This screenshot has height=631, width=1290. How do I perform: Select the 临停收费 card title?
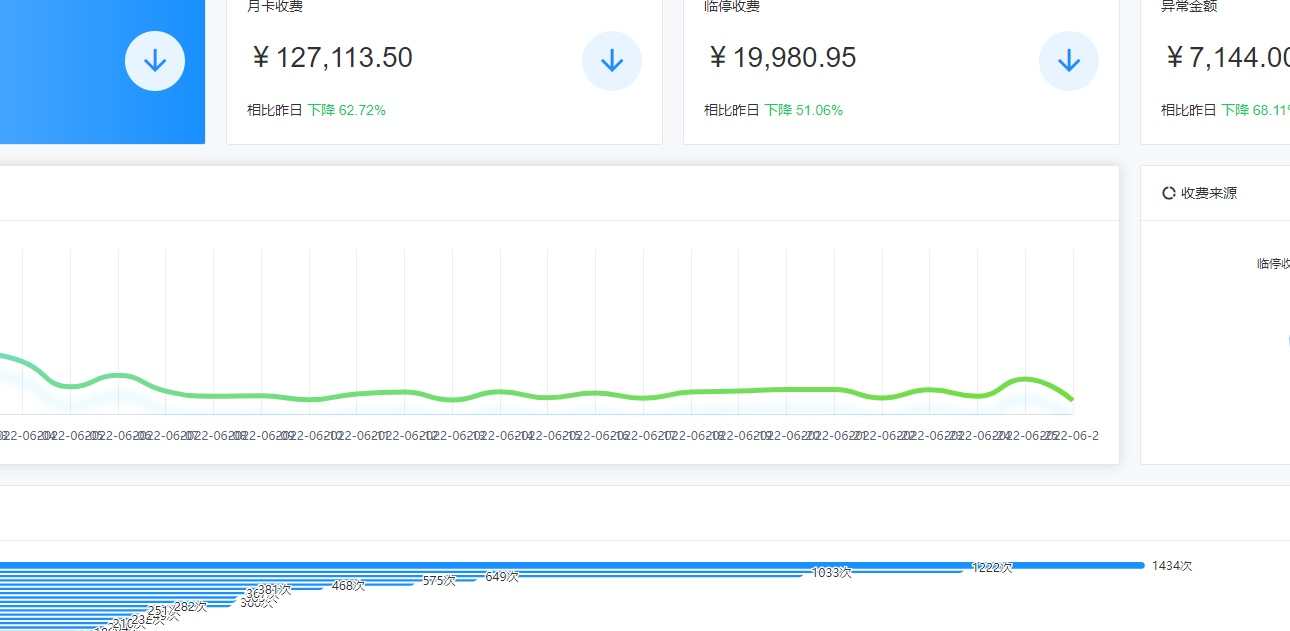click(732, 6)
